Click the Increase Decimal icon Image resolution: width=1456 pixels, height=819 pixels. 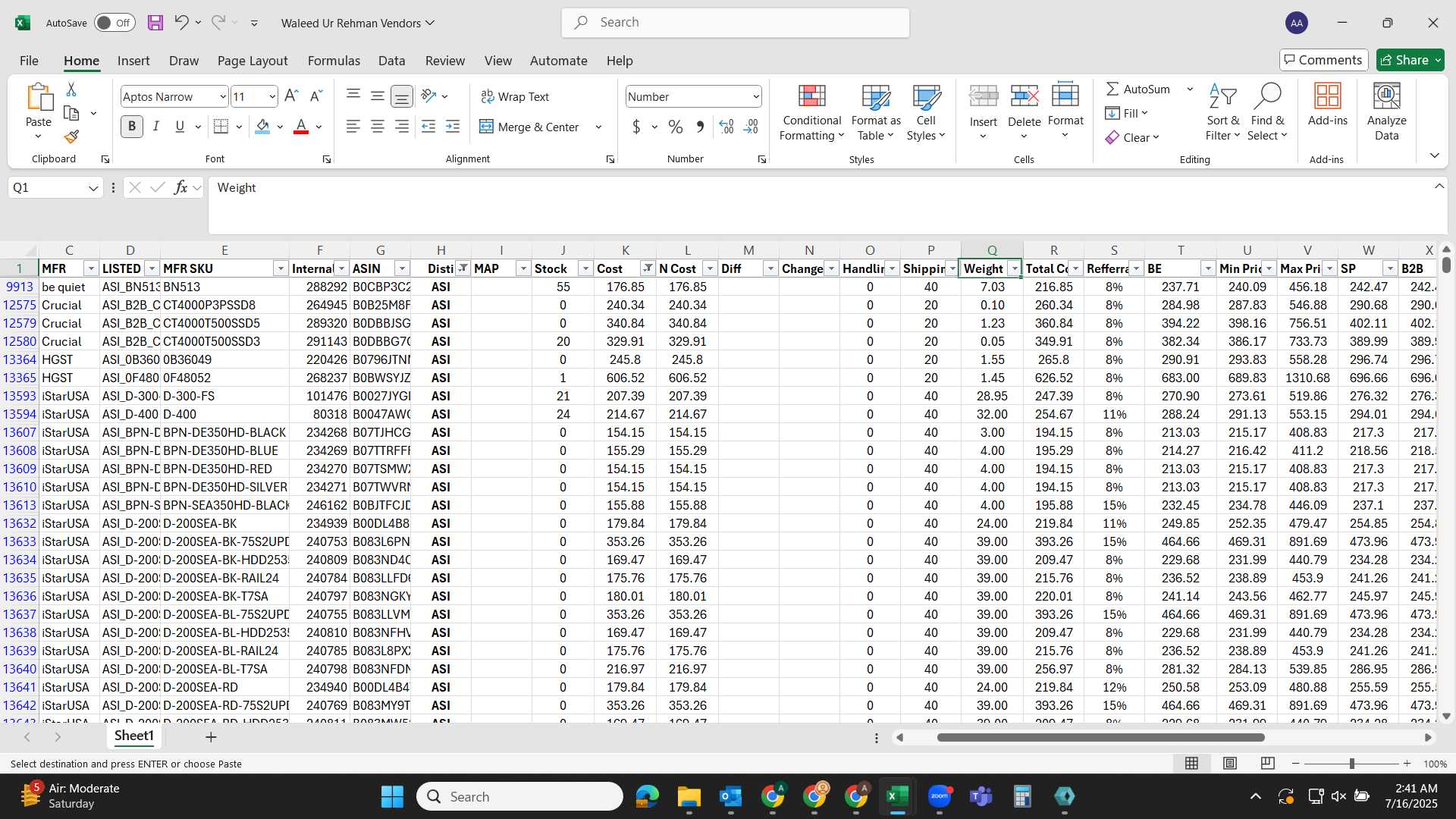click(x=726, y=127)
